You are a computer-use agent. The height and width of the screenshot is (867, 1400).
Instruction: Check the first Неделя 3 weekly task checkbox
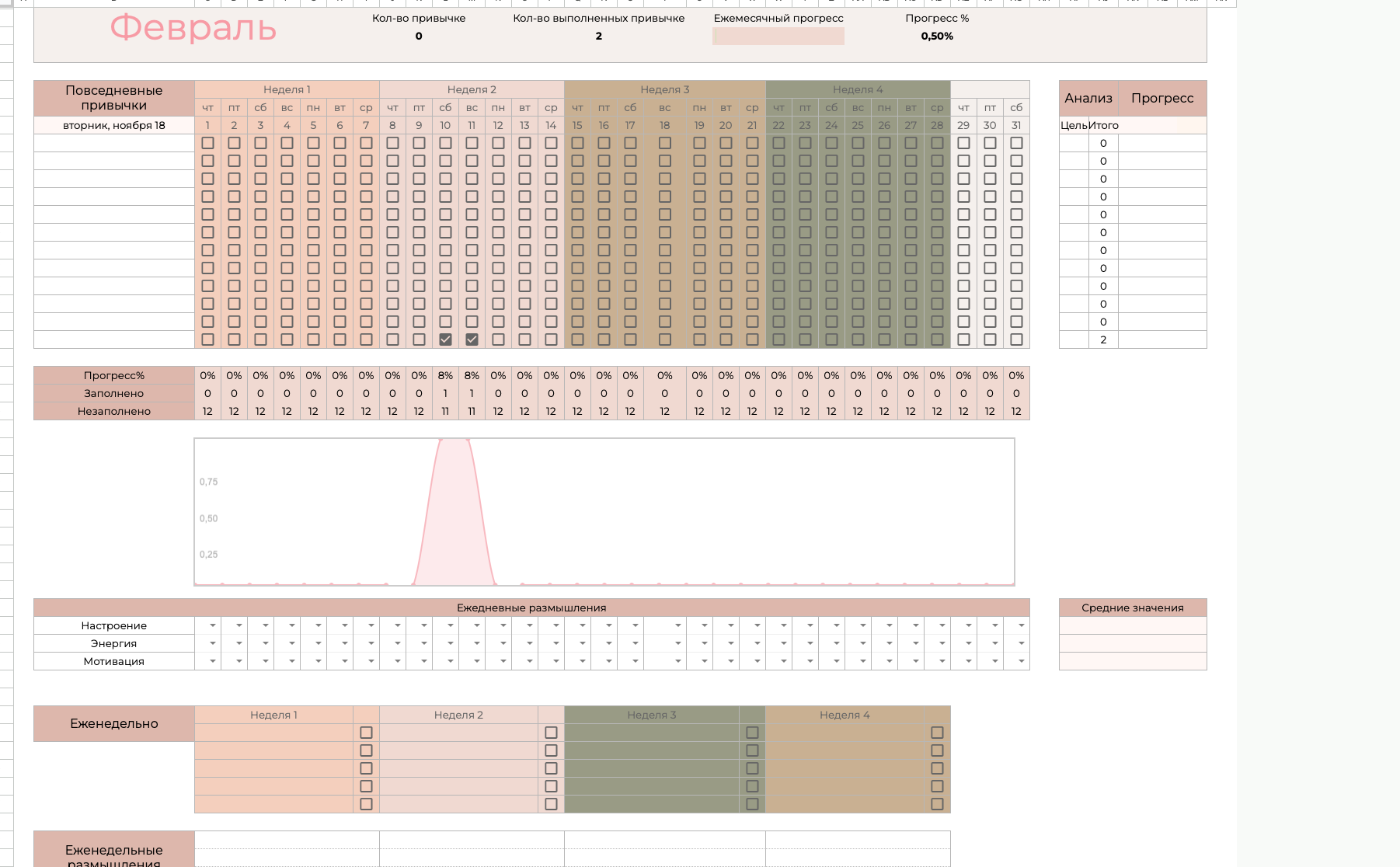(x=751, y=733)
